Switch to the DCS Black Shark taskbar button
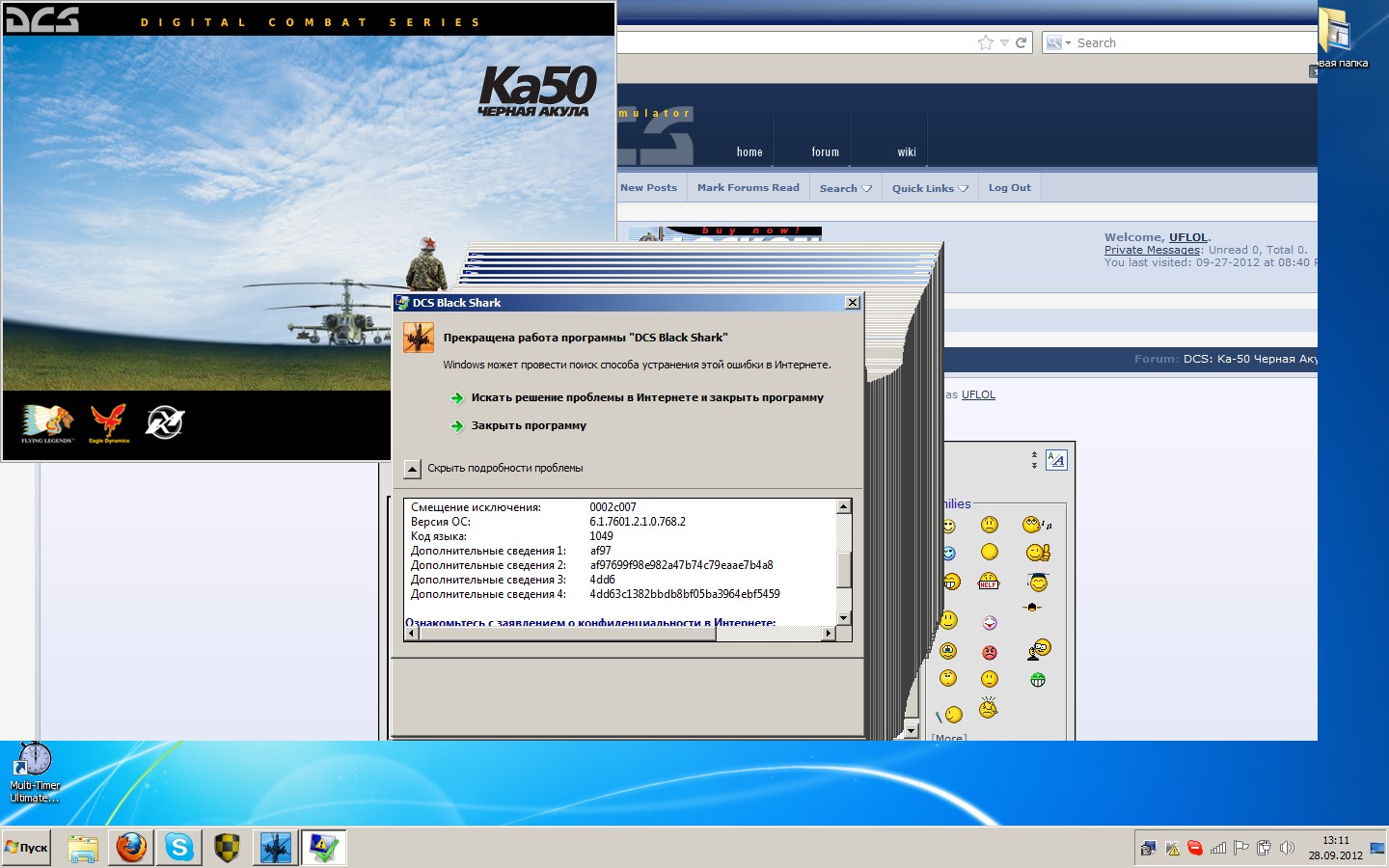 pyautogui.click(x=276, y=848)
